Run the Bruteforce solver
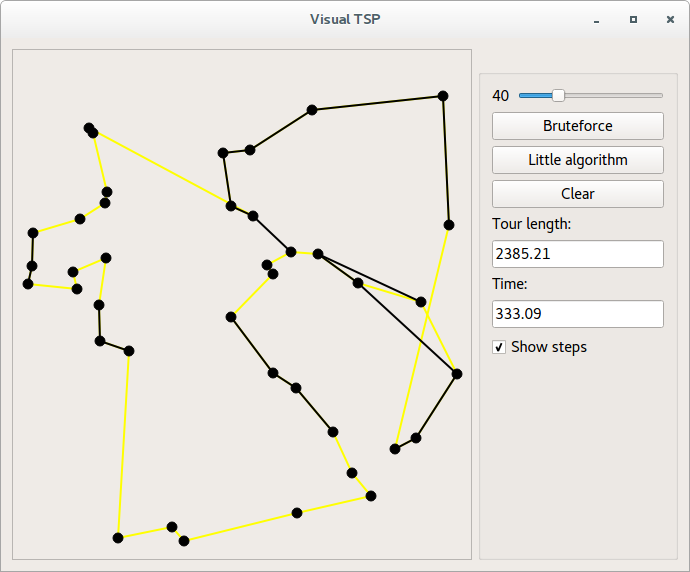The width and height of the screenshot is (690, 572). [x=577, y=126]
